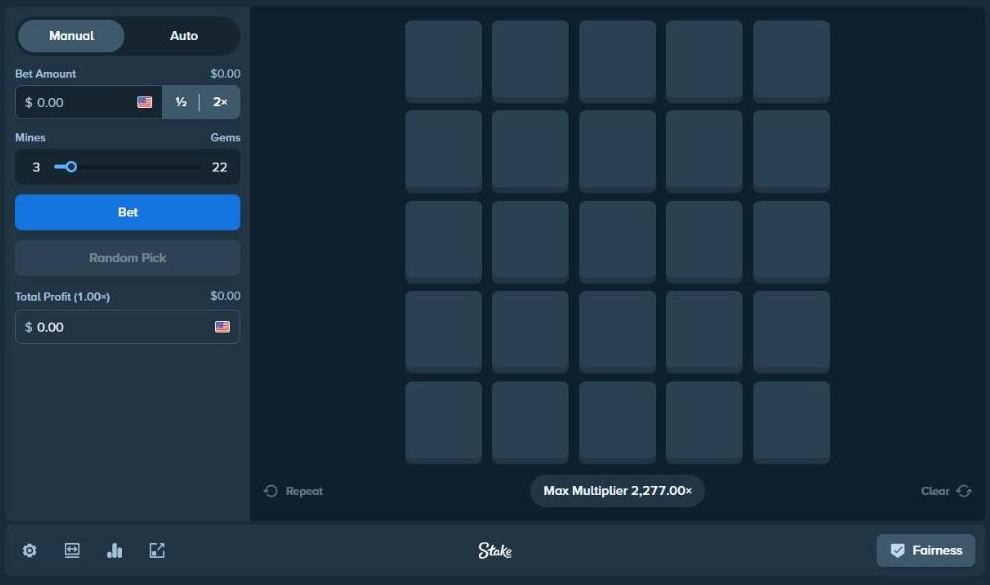The height and width of the screenshot is (585, 990).
Task: Click Clear below the grid
Action: click(946, 491)
